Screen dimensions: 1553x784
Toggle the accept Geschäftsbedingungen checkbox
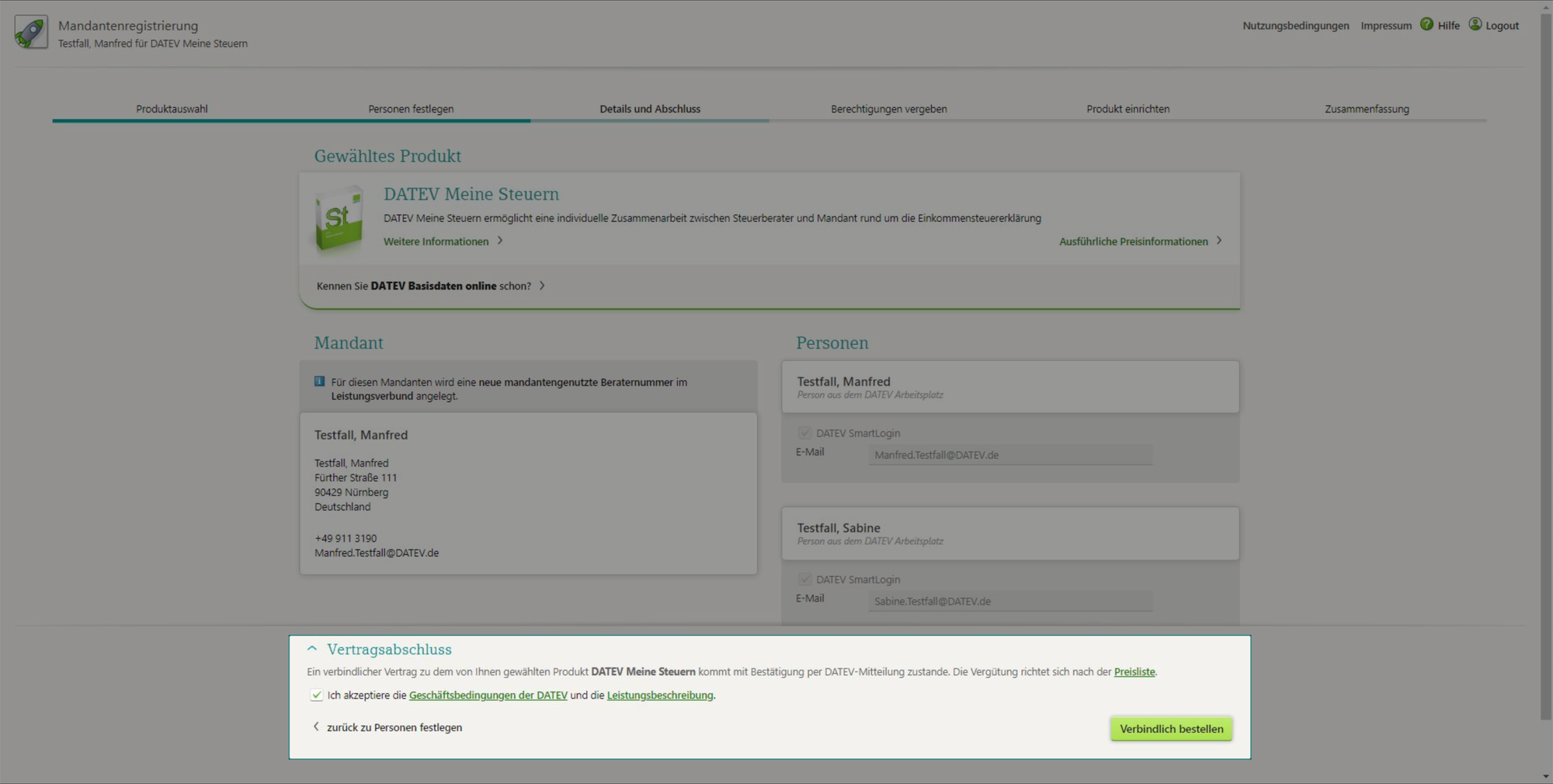[316, 695]
